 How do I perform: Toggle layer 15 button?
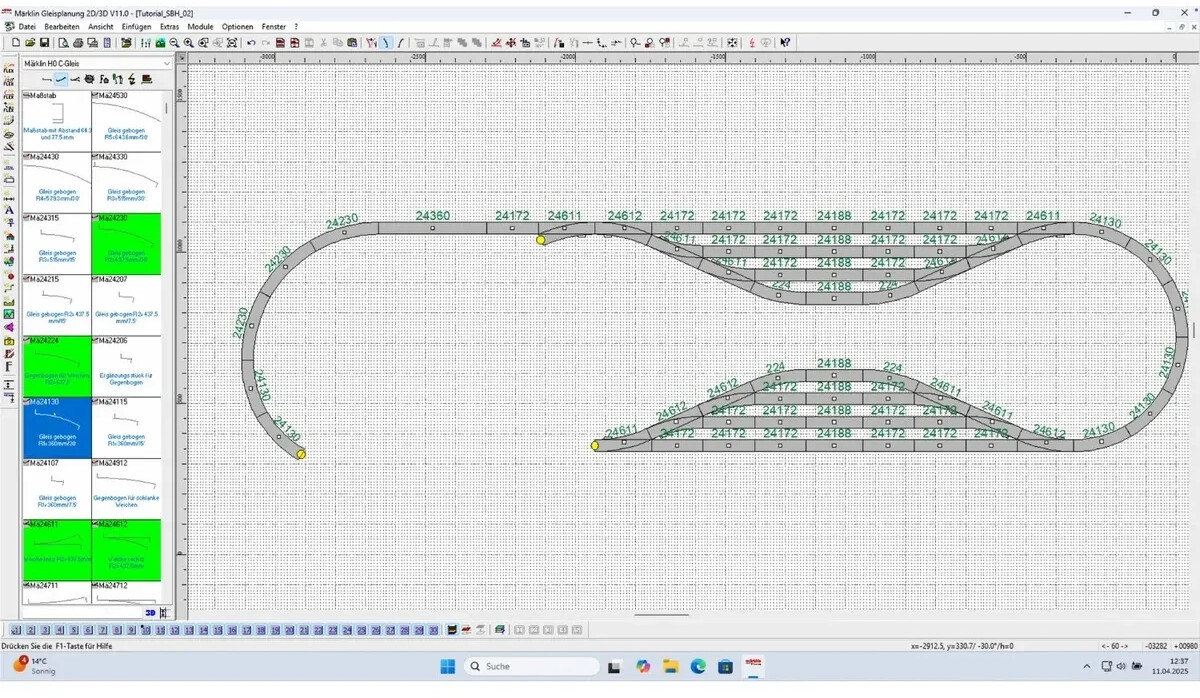click(x=218, y=630)
